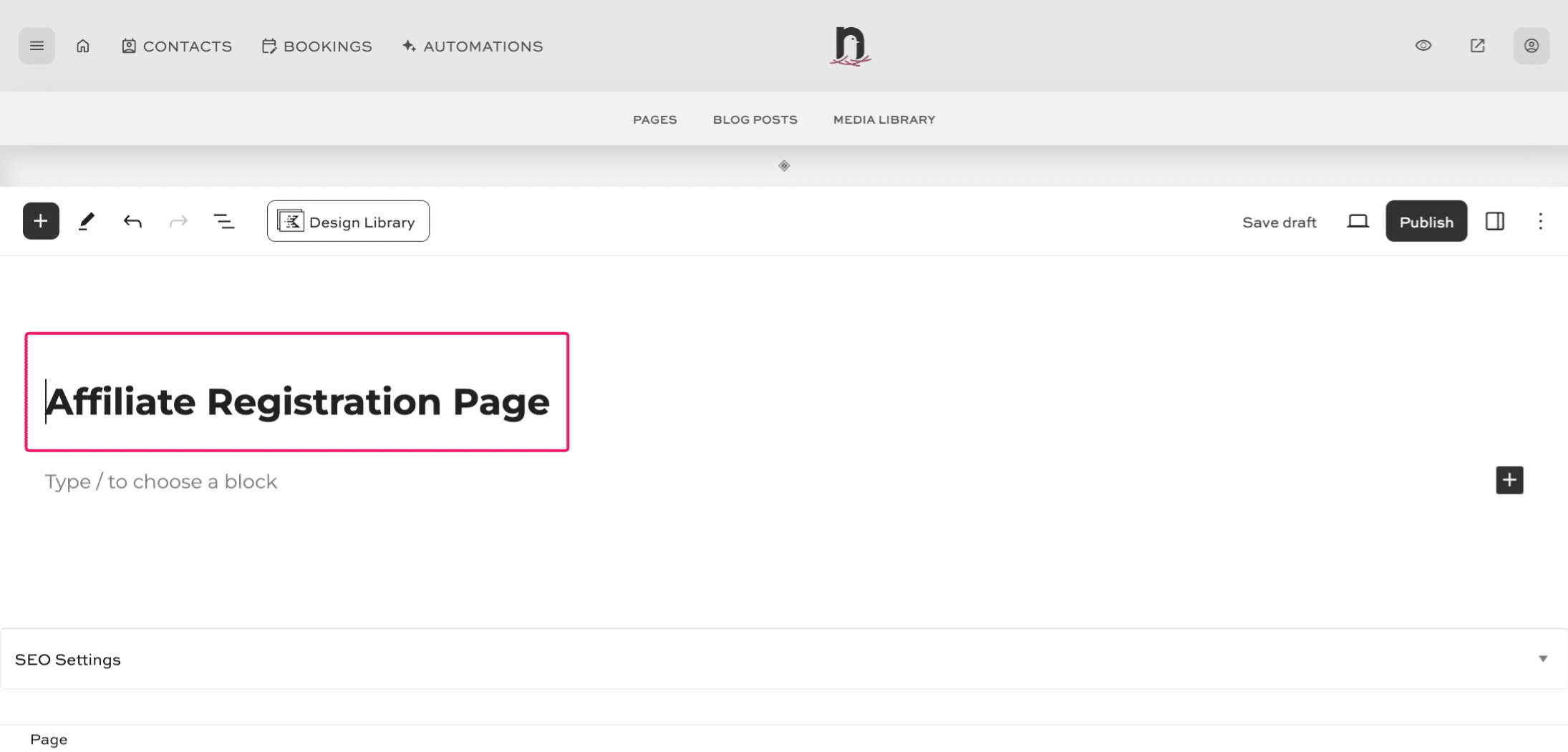Click the Page breadcrumb at the bottom

[49, 740]
